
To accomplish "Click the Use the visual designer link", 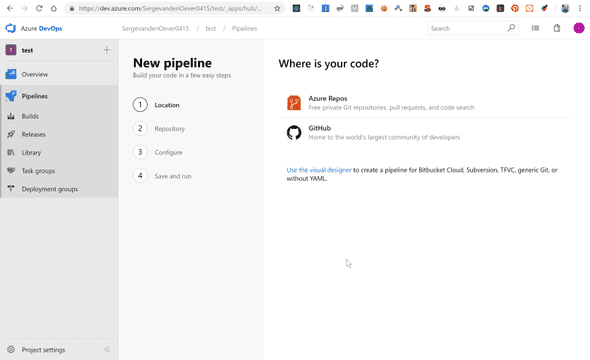I will pyautogui.click(x=319, y=170).
